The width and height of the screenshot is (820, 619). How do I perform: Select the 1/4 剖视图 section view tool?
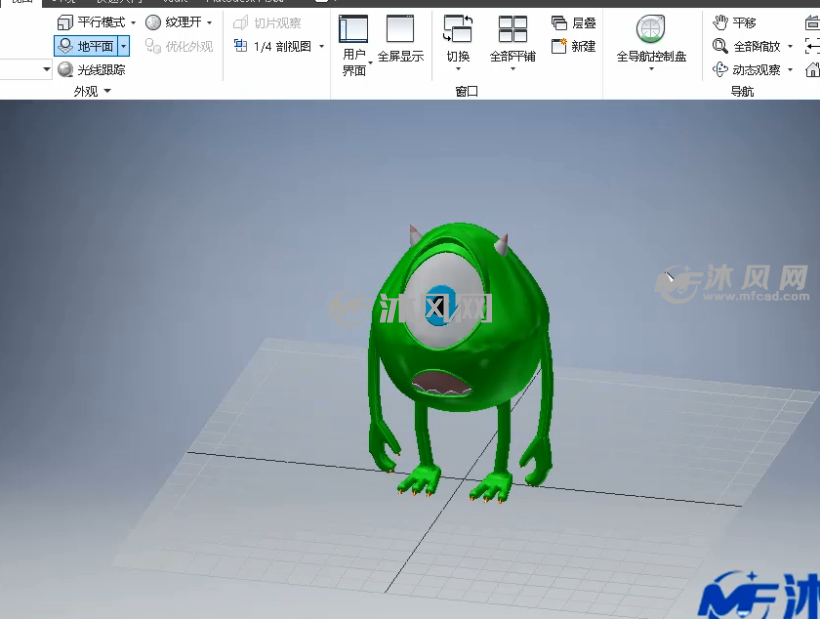pos(272,47)
